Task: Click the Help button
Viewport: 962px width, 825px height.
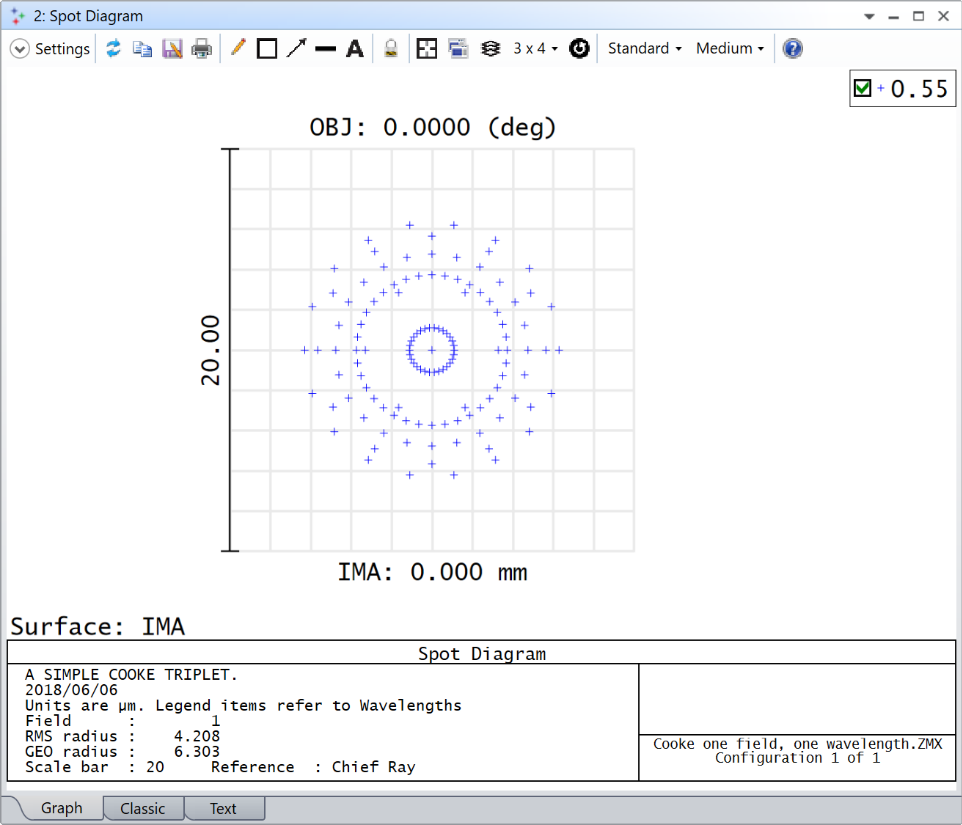Action: pyautogui.click(x=792, y=48)
